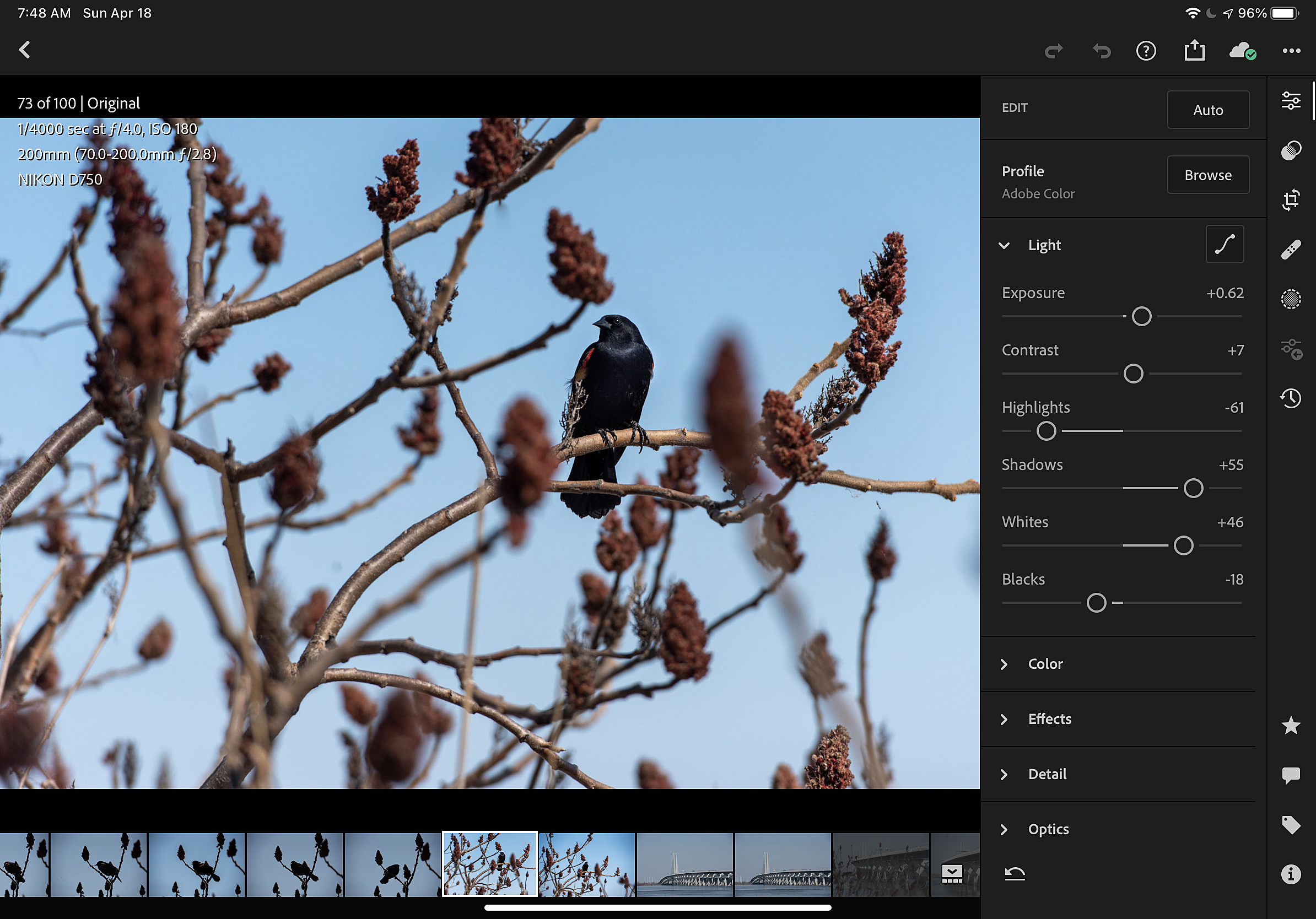Viewport: 1316px width, 919px height.
Task: Open the three-dot more options menu
Action: pos(1291,51)
